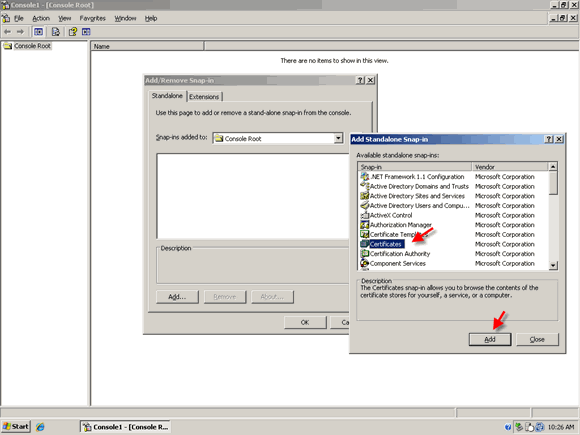Screen dimensions: 580x435
Task: Select the Certificate Templates snap-in icon
Action: [x=364, y=234]
